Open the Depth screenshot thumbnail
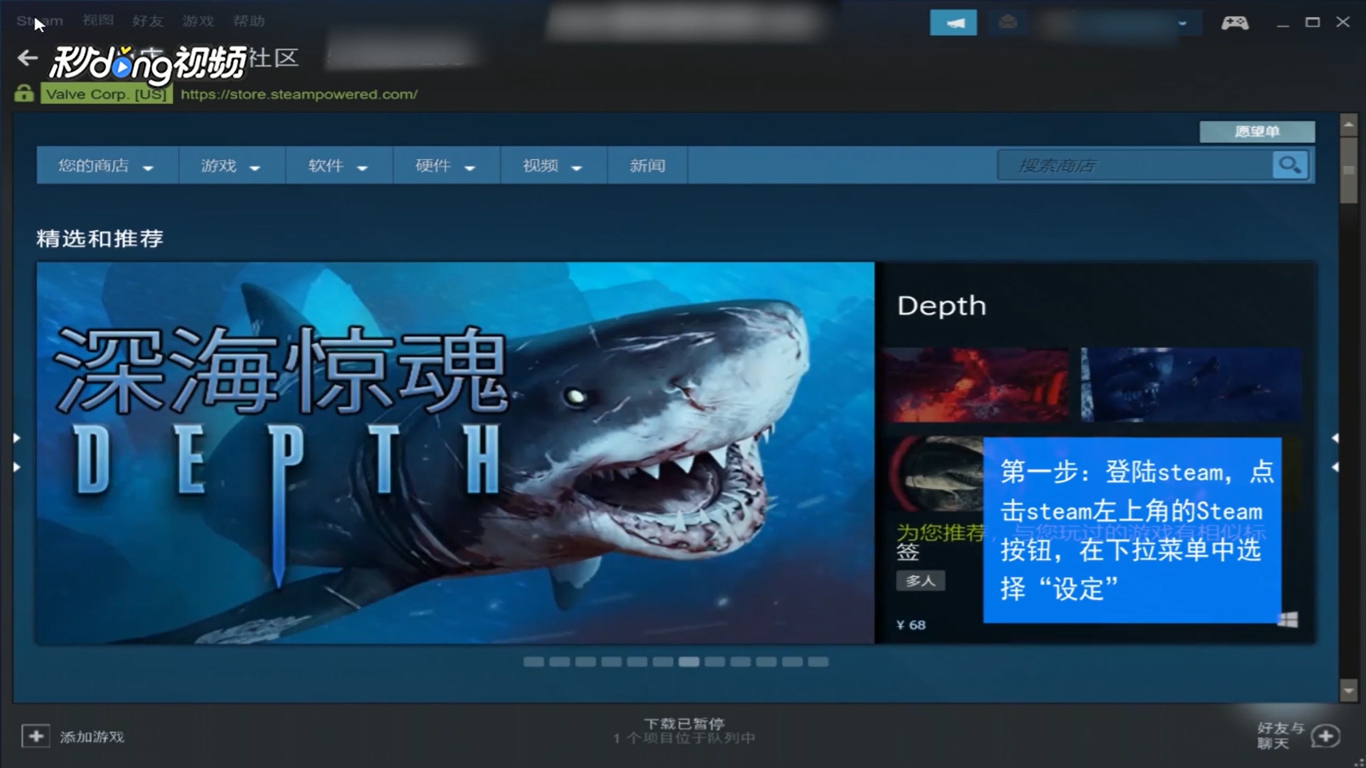Viewport: 1366px width, 768px height. pos(975,384)
